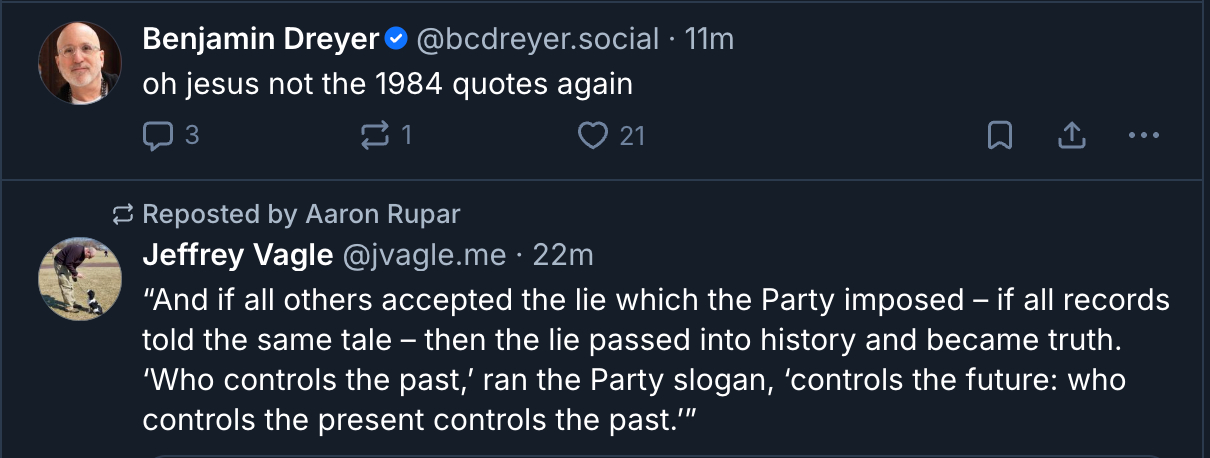1210x458 pixels.
Task: Open the post via its 22m timestamp
Action: pos(563,256)
